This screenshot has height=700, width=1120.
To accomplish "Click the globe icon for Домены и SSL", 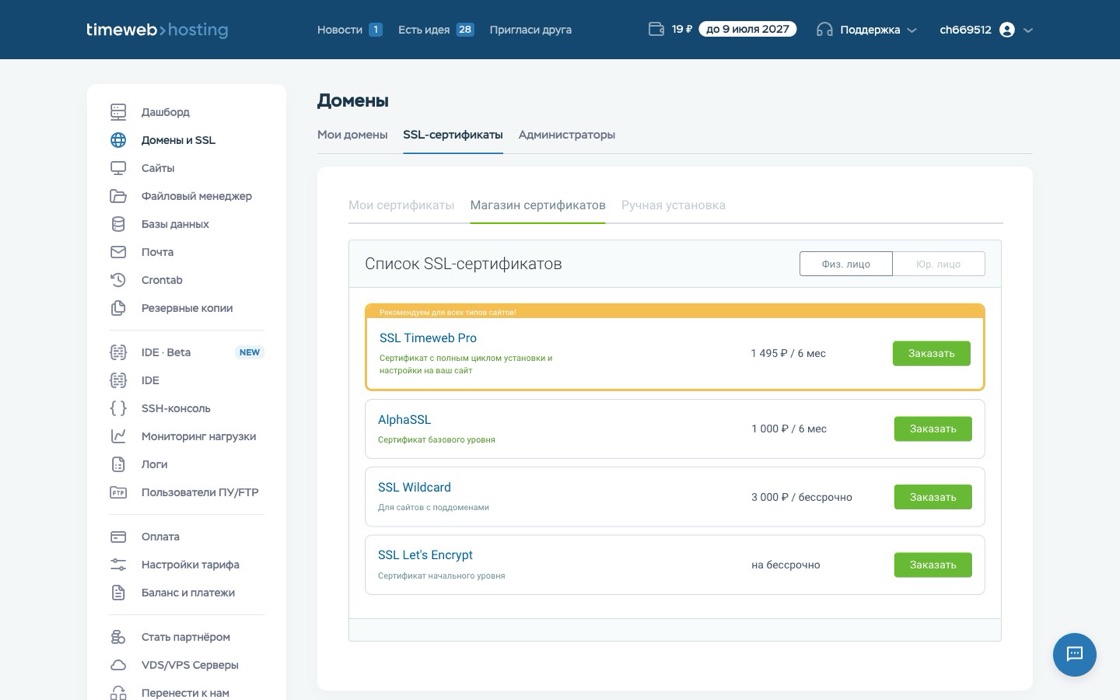I will click(118, 140).
